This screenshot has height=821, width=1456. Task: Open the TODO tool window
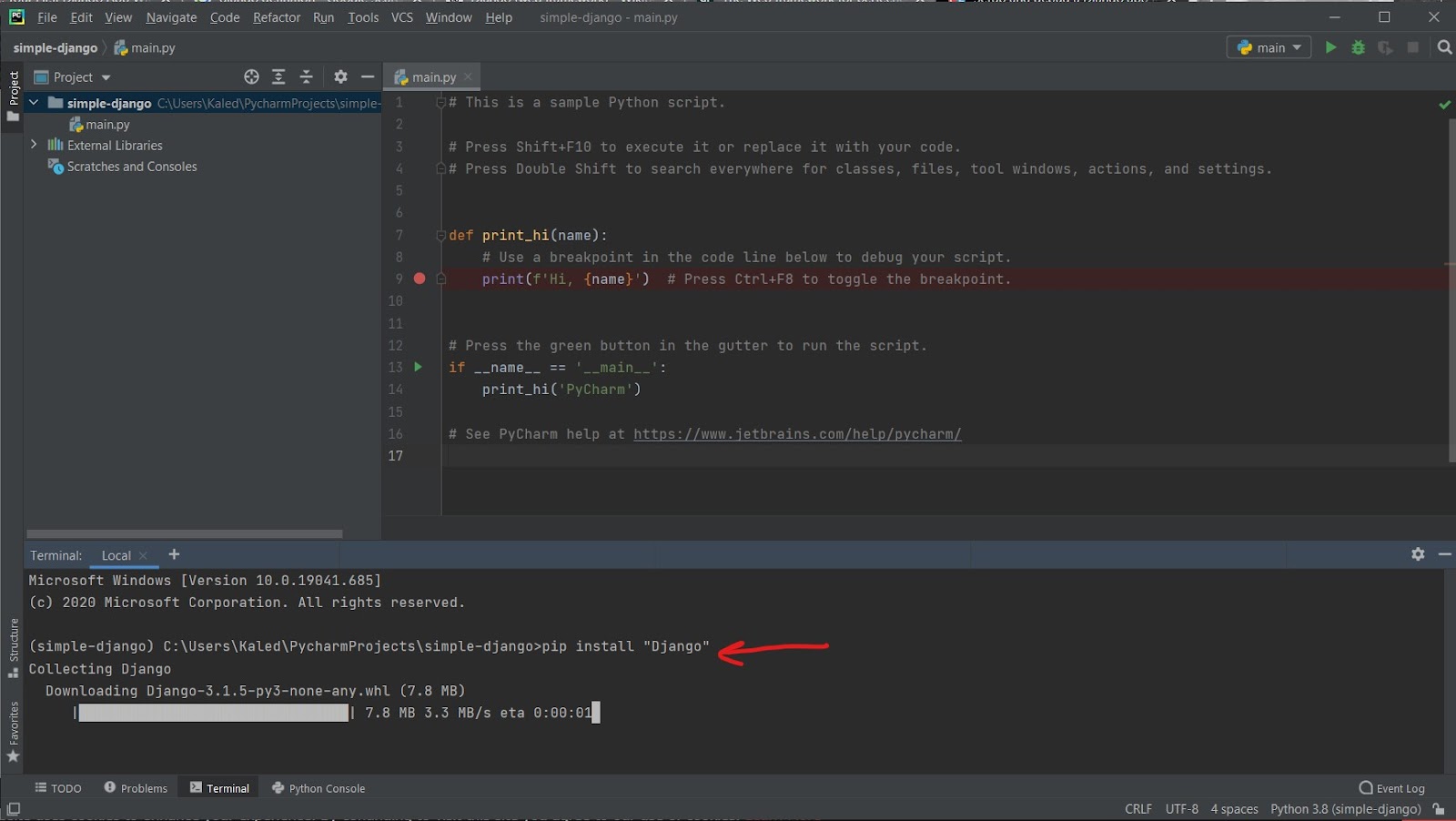point(58,788)
